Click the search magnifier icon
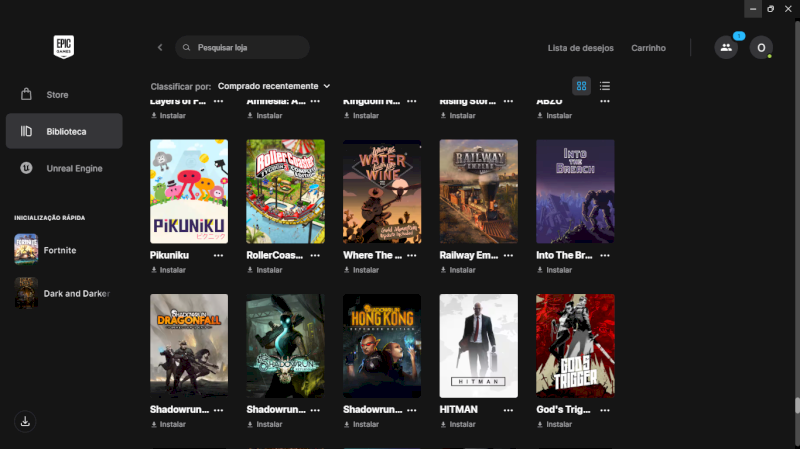This screenshot has height=449, width=800. click(x=187, y=47)
